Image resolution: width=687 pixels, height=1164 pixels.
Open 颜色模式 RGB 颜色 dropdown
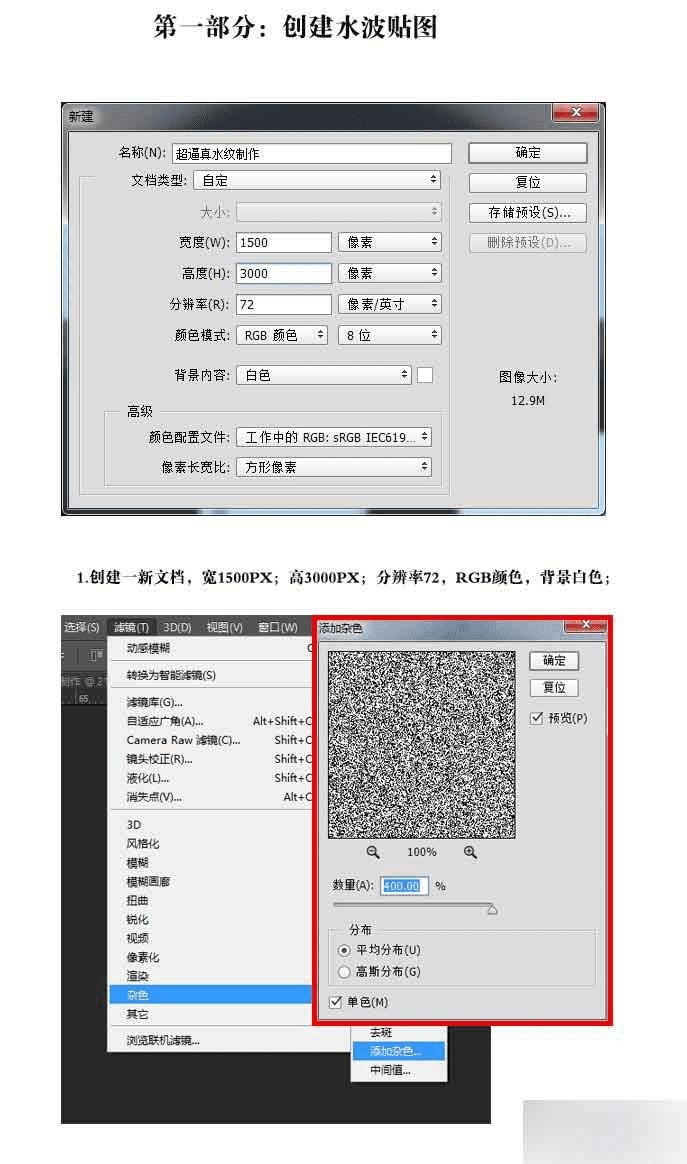(282, 336)
